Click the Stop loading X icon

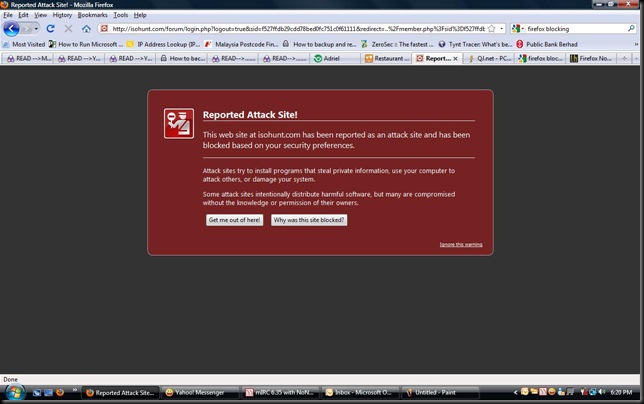click(68, 29)
